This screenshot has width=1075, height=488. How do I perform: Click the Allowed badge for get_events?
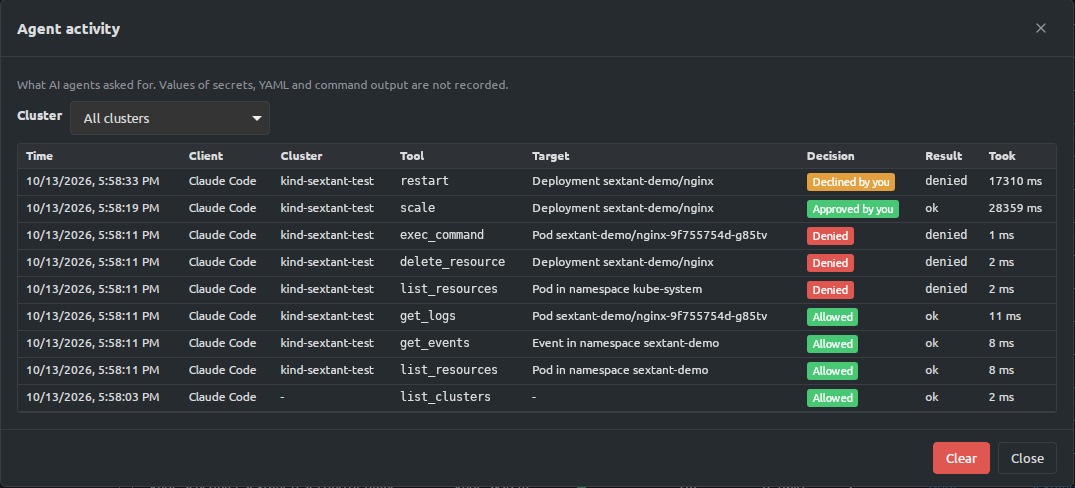[x=832, y=343]
